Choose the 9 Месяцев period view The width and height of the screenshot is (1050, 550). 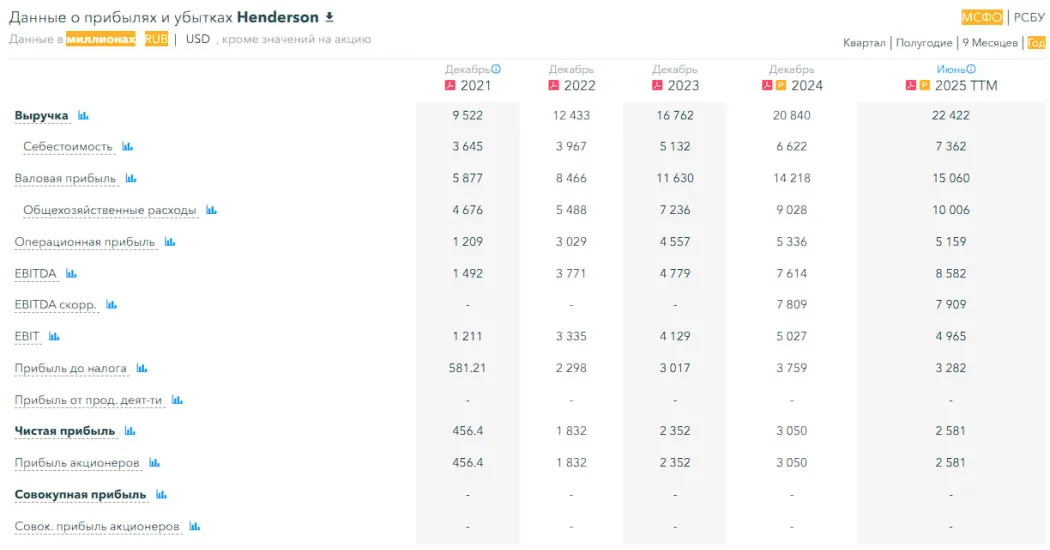(x=990, y=43)
